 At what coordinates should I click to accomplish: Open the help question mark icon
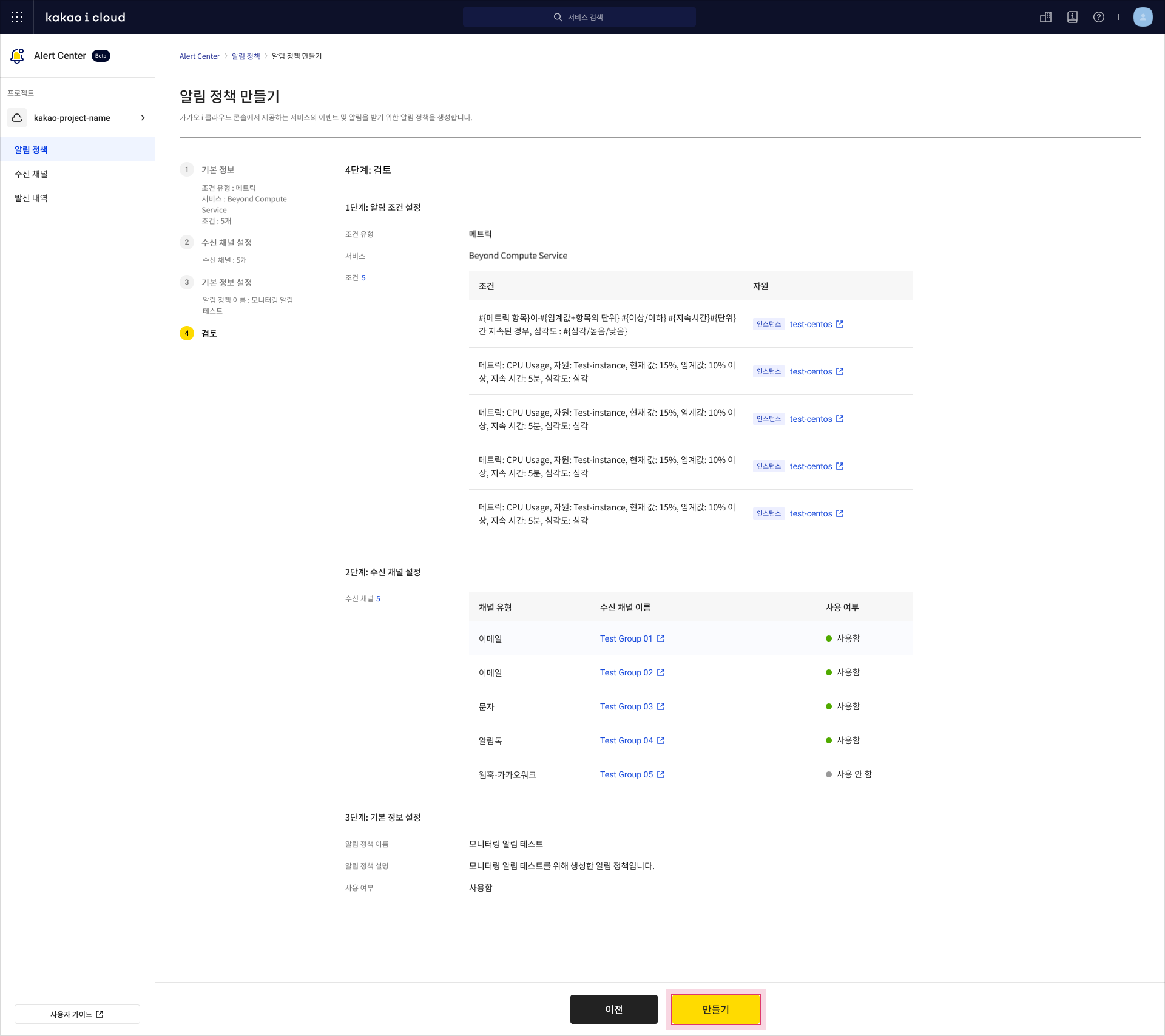pyautogui.click(x=1099, y=17)
